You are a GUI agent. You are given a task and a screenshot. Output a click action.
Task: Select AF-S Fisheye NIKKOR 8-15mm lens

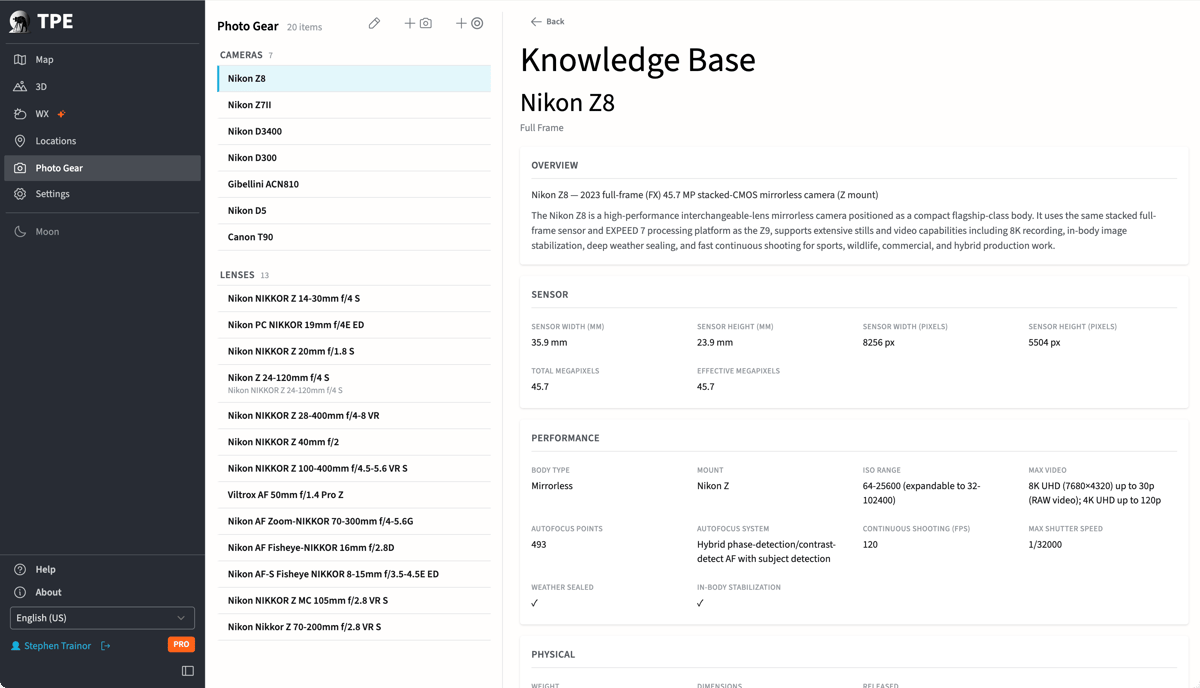click(354, 574)
